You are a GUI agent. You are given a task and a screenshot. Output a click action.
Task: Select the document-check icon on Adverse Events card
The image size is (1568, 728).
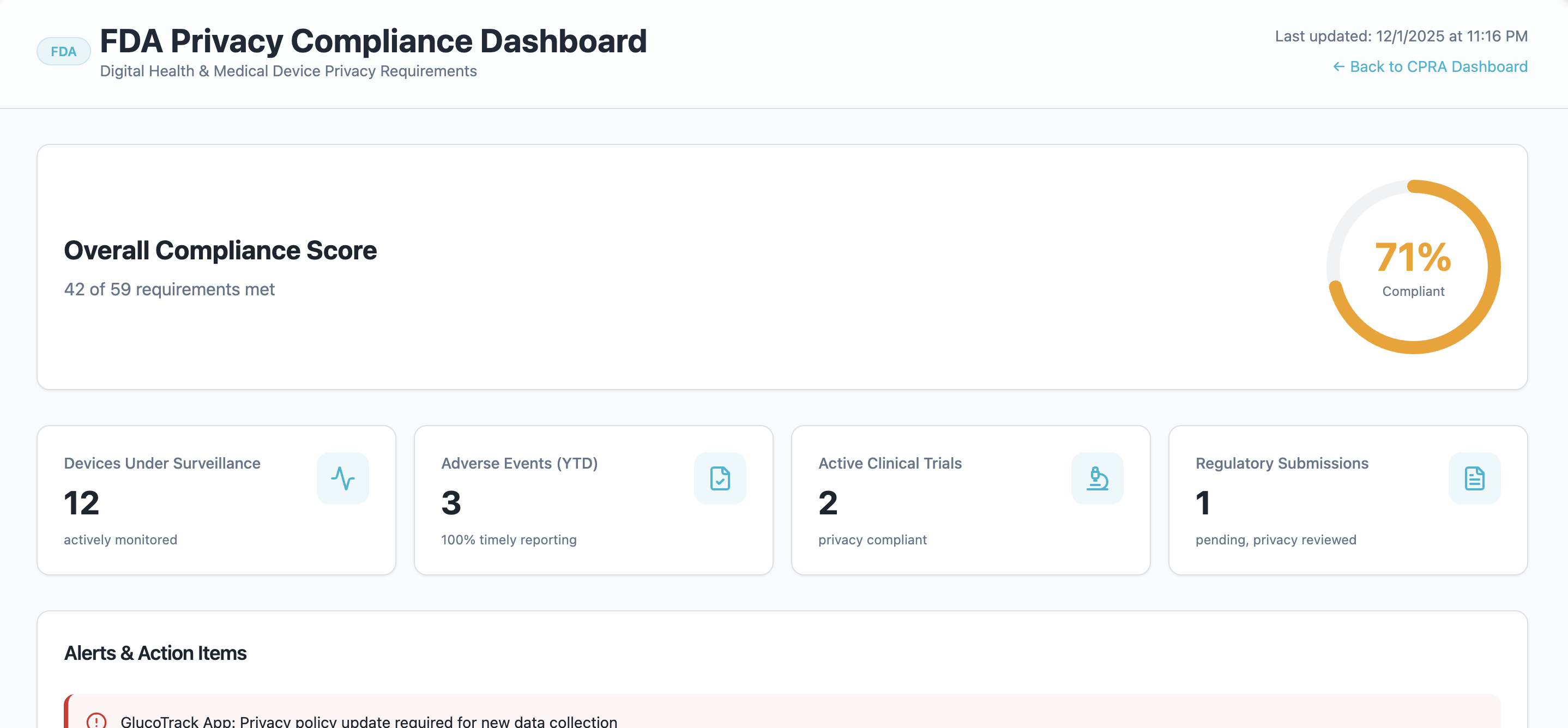point(720,478)
